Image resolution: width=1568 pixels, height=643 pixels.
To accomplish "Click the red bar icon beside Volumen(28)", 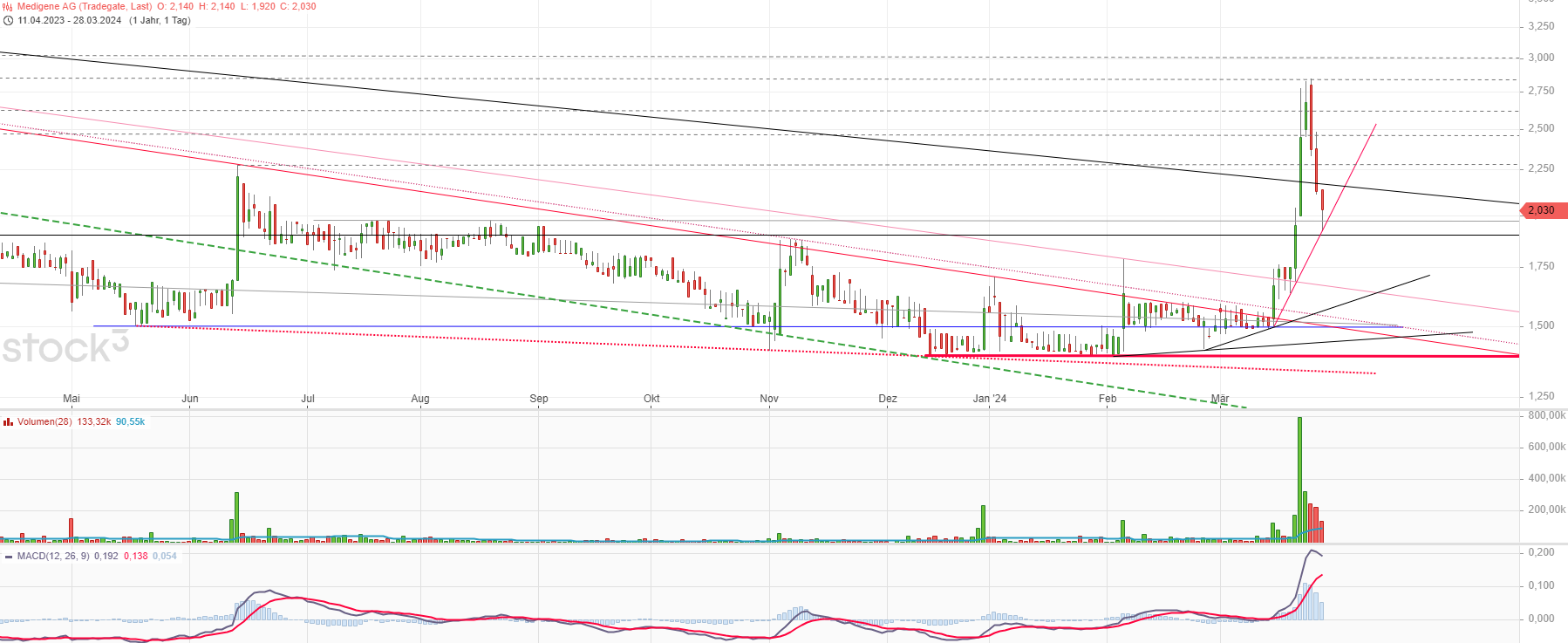I will [8, 421].
